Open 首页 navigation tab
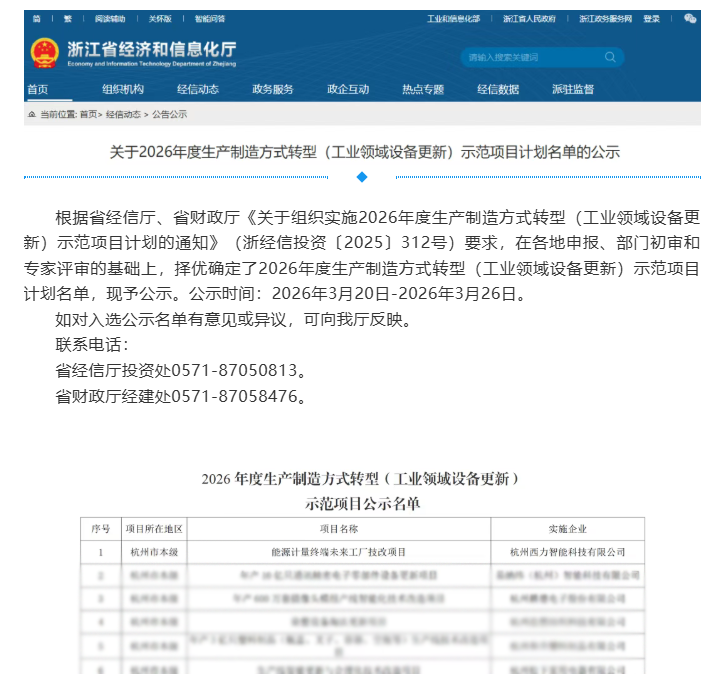 (37, 89)
